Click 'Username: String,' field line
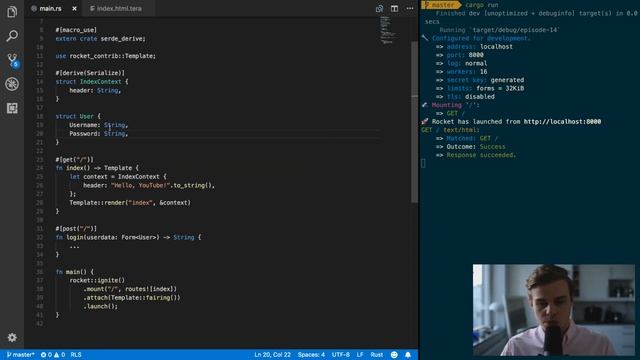The height and width of the screenshot is (360, 640). pyautogui.click(x=99, y=125)
